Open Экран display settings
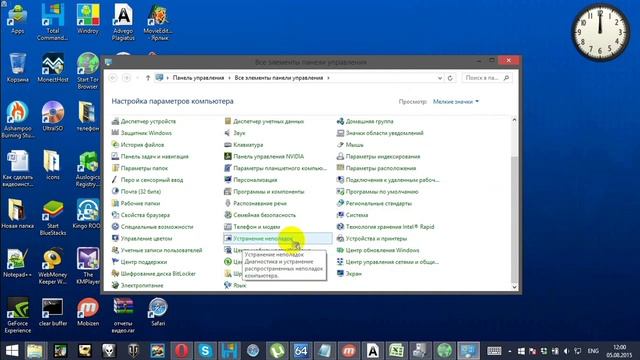Image resolution: width=640 pixels, height=360 pixels. click(349, 273)
